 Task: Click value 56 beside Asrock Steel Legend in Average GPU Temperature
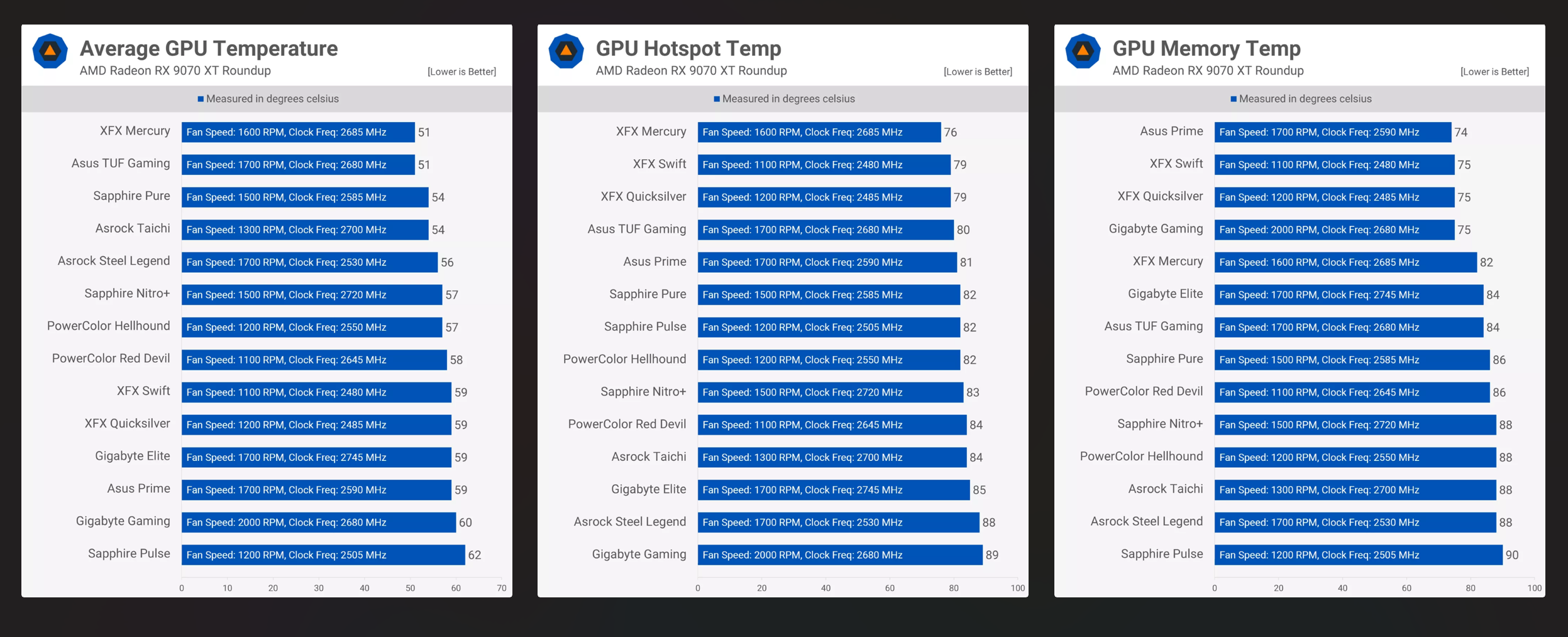447,262
